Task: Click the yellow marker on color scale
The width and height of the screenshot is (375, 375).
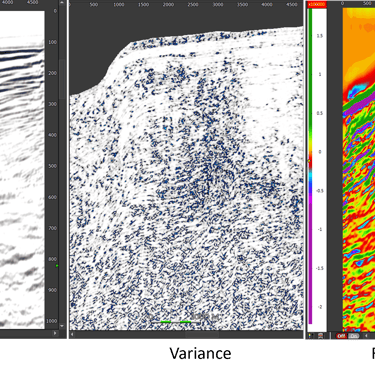Action: pos(309,161)
